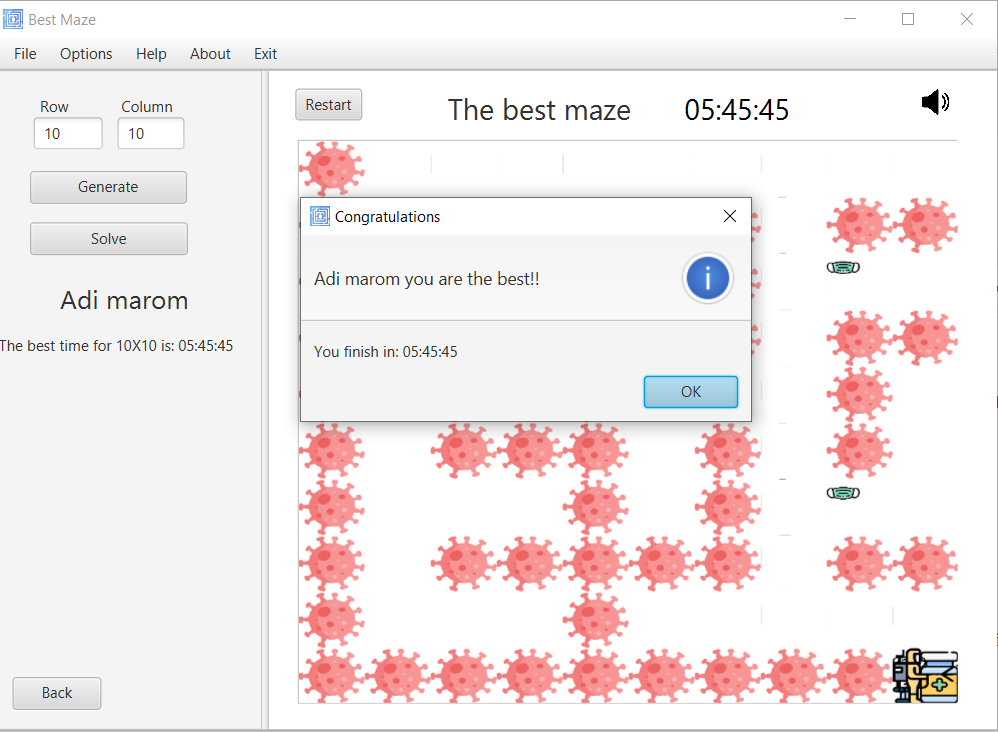
Task: Click the Restart button
Action: pyautogui.click(x=328, y=104)
